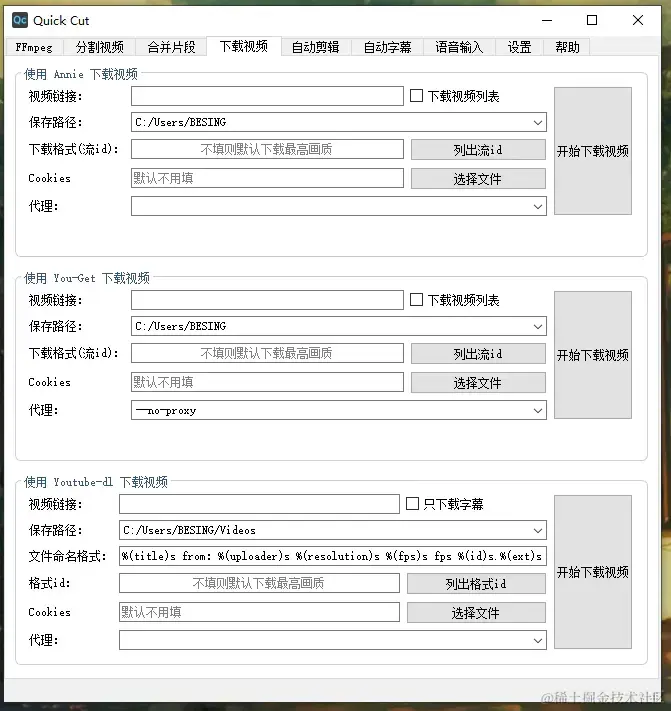Focus the You-Get 视频链接 input field
The height and width of the screenshot is (711, 671).
click(x=267, y=300)
